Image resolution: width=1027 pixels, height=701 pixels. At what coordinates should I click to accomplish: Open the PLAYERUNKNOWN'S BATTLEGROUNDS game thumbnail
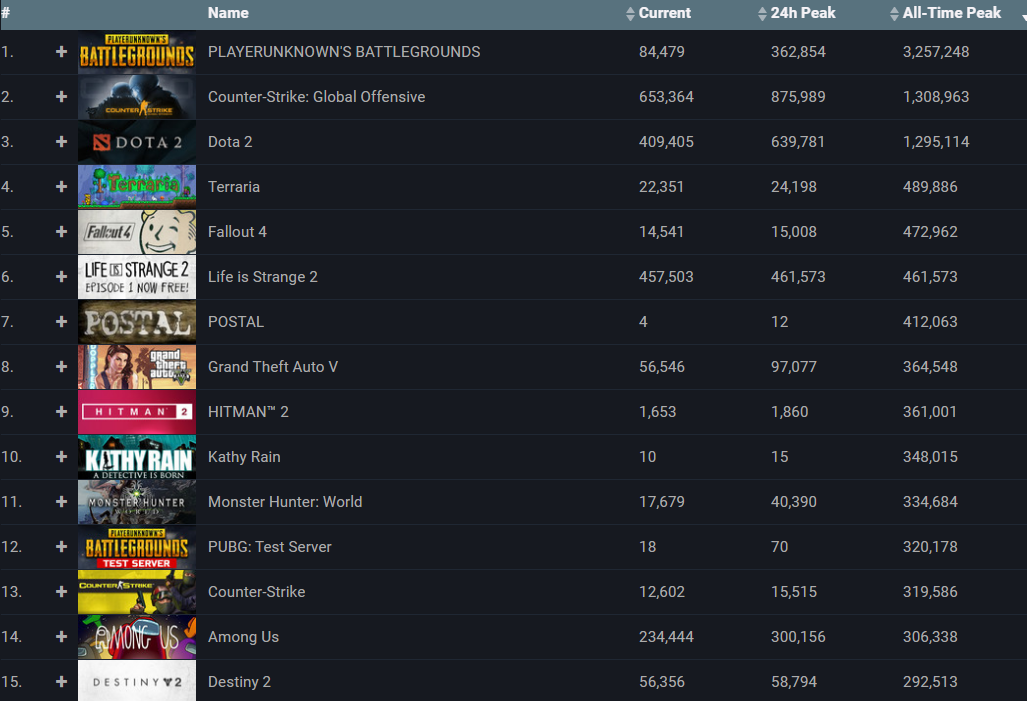click(137, 52)
